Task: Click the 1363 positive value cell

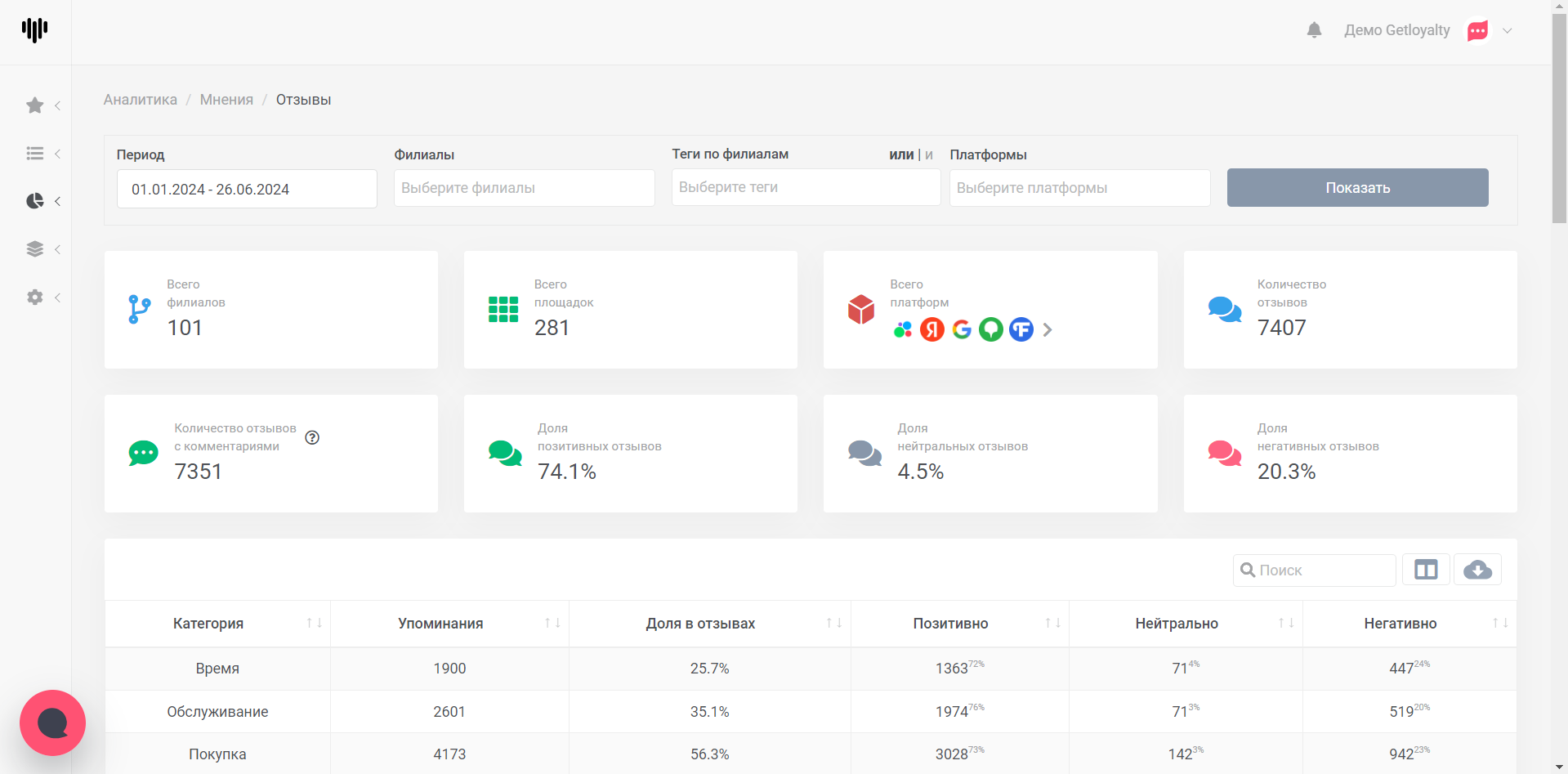Action: 960,669
